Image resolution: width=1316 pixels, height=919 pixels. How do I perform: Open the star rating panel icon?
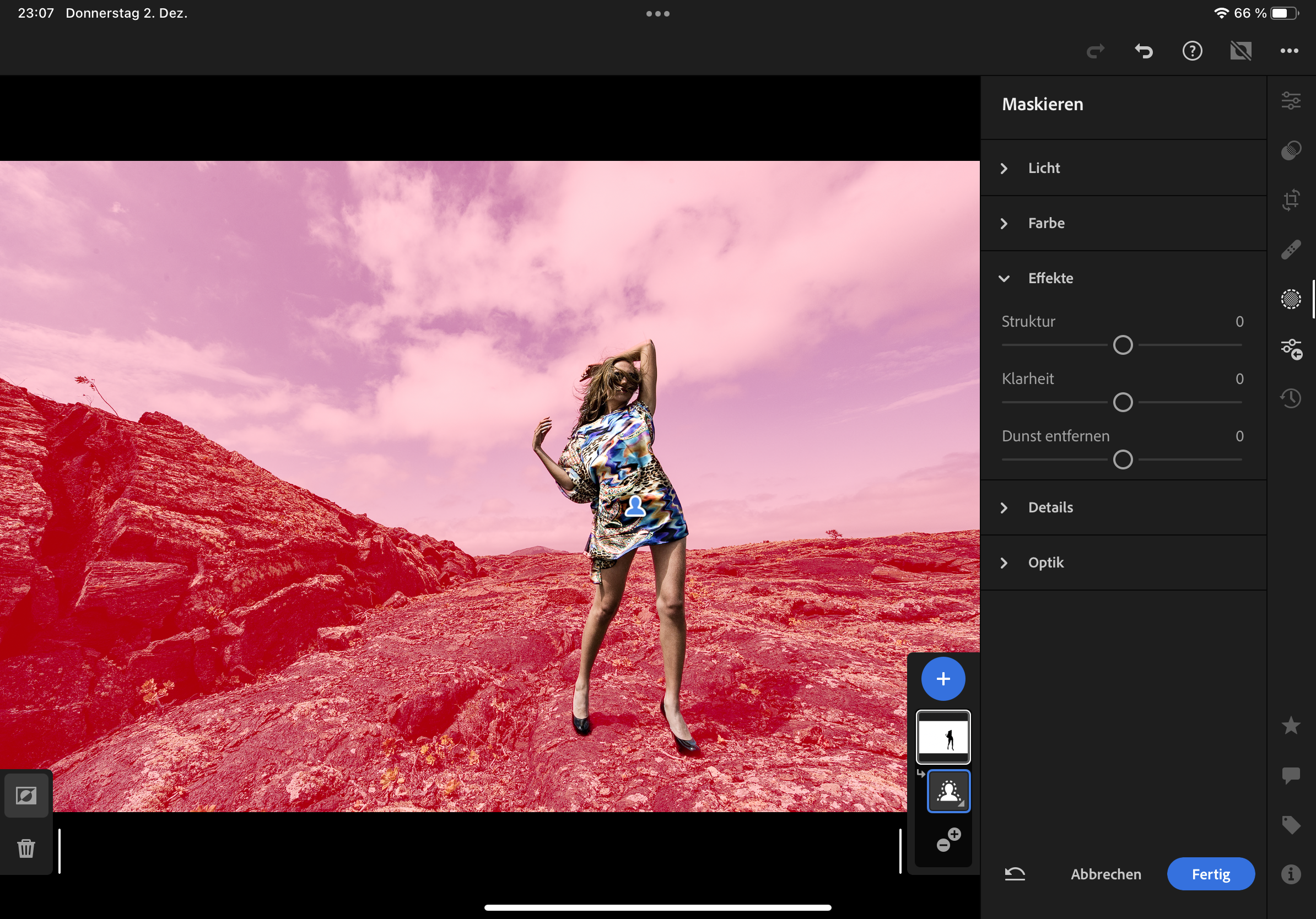pos(1291,726)
